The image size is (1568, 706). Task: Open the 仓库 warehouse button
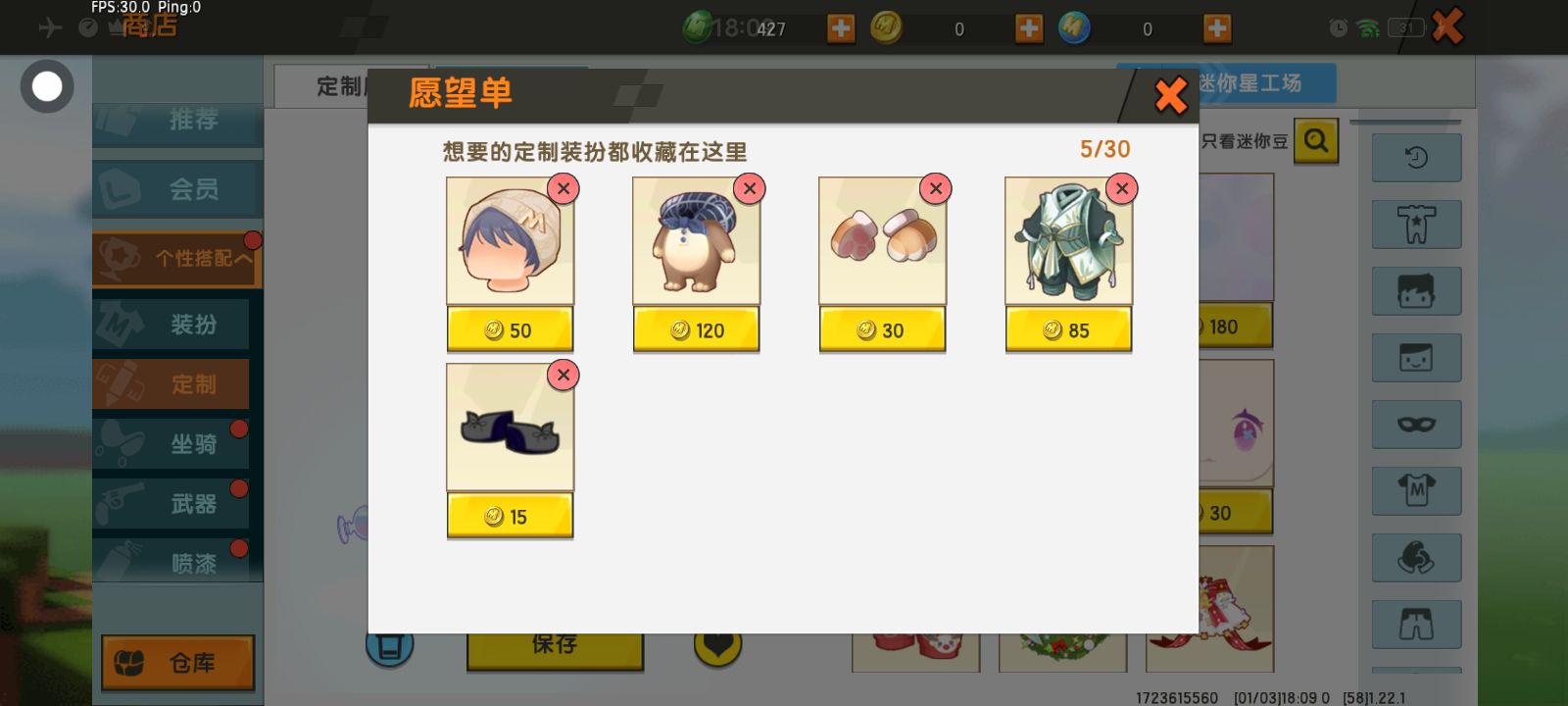tap(177, 663)
